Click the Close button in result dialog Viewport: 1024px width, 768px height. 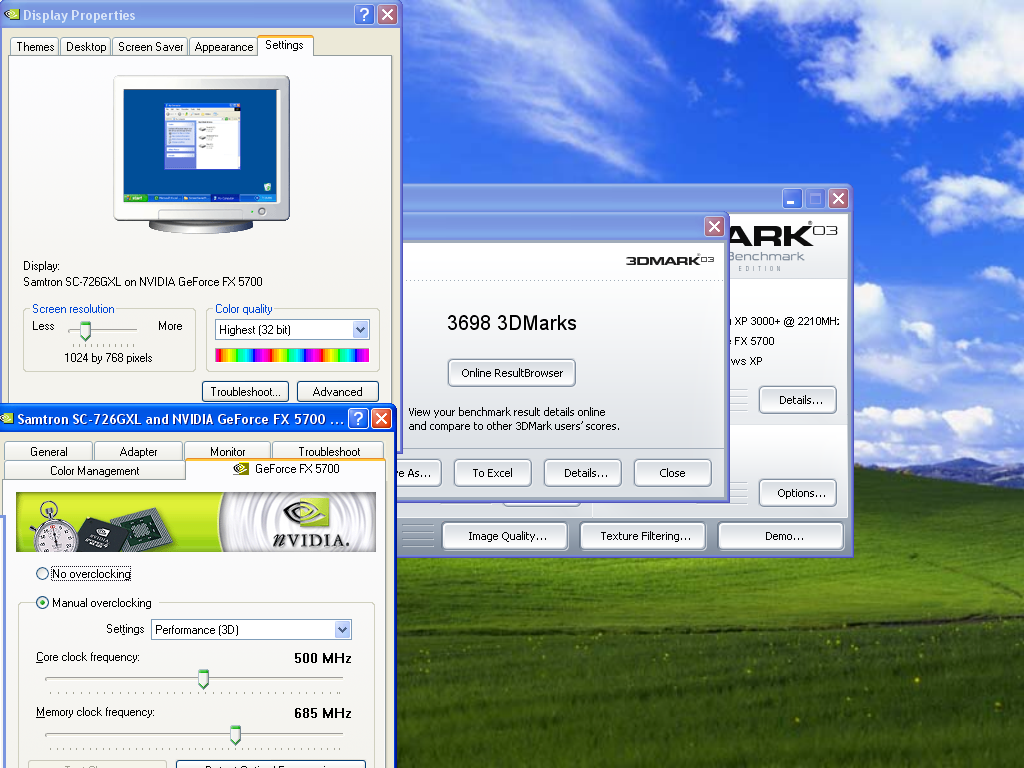pyautogui.click(x=672, y=473)
